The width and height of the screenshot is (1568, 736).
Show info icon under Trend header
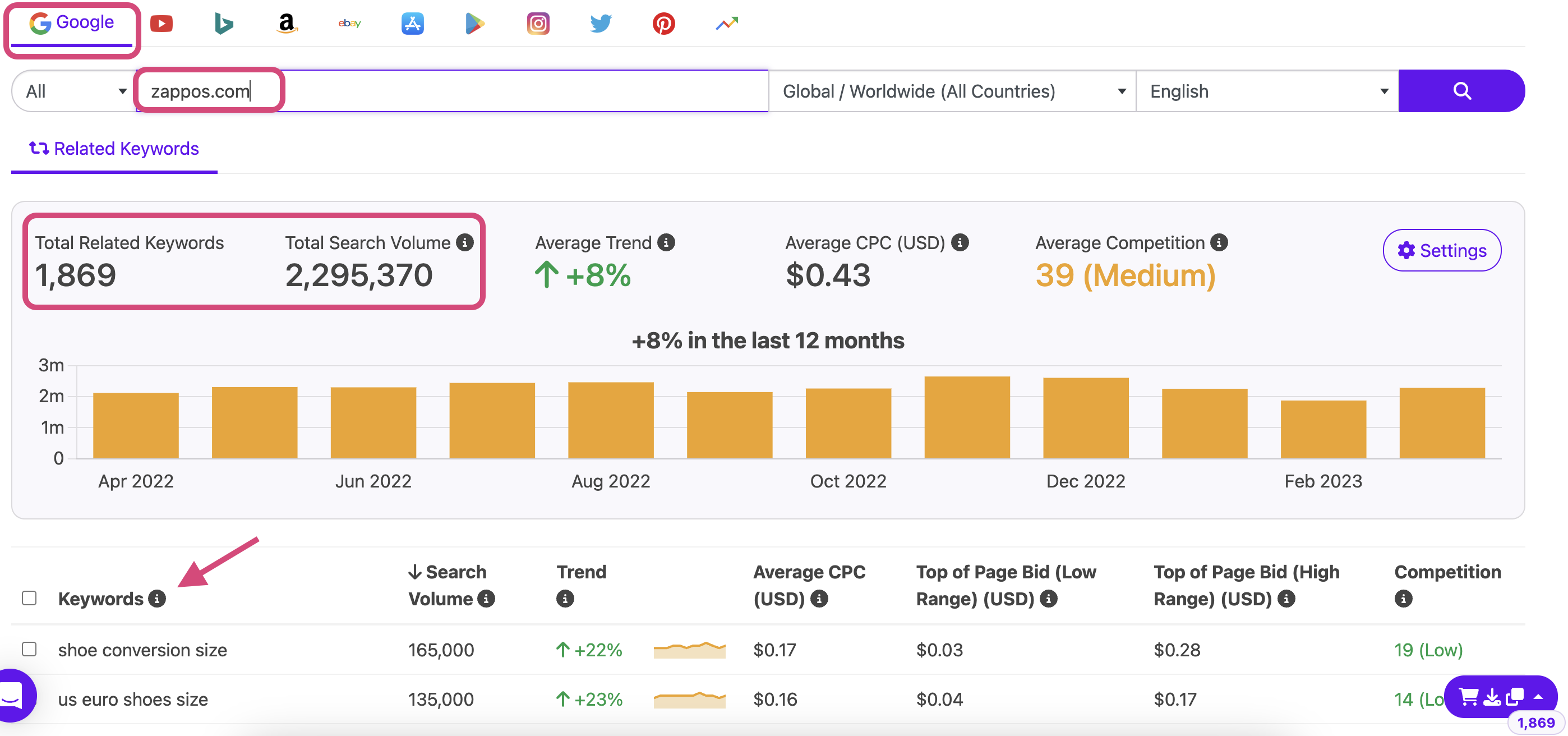coord(565,599)
